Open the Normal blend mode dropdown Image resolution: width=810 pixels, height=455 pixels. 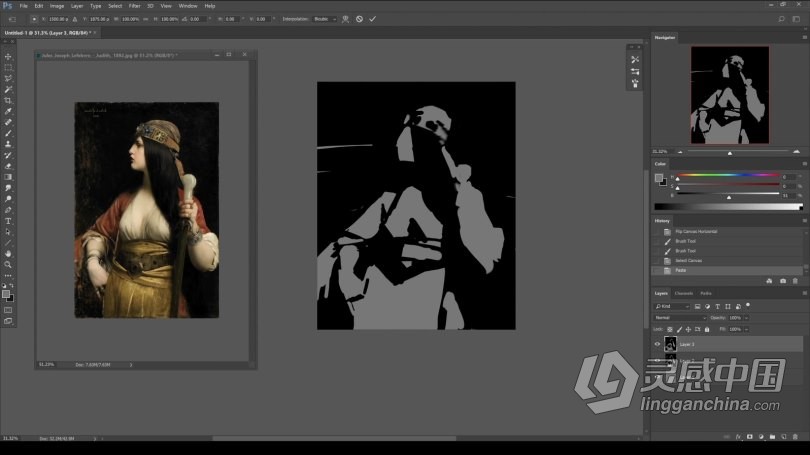tap(680, 318)
